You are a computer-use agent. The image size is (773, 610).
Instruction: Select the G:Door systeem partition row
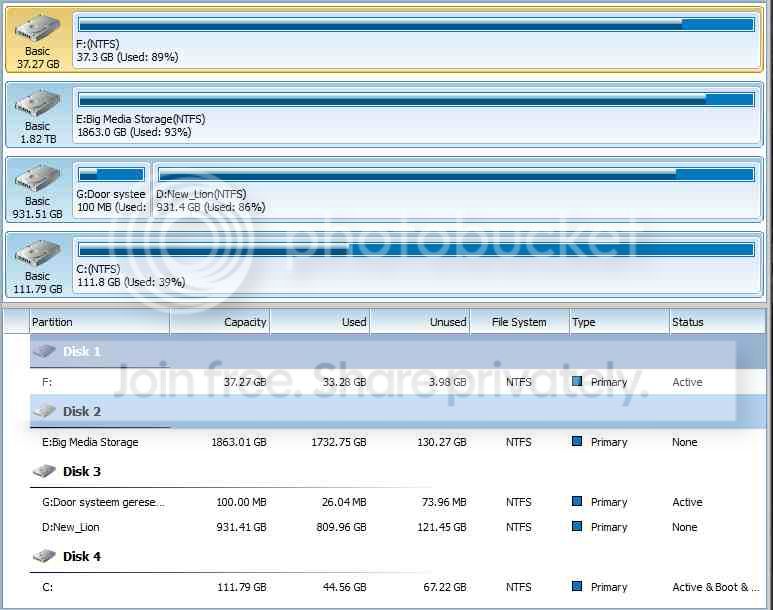coord(398,502)
